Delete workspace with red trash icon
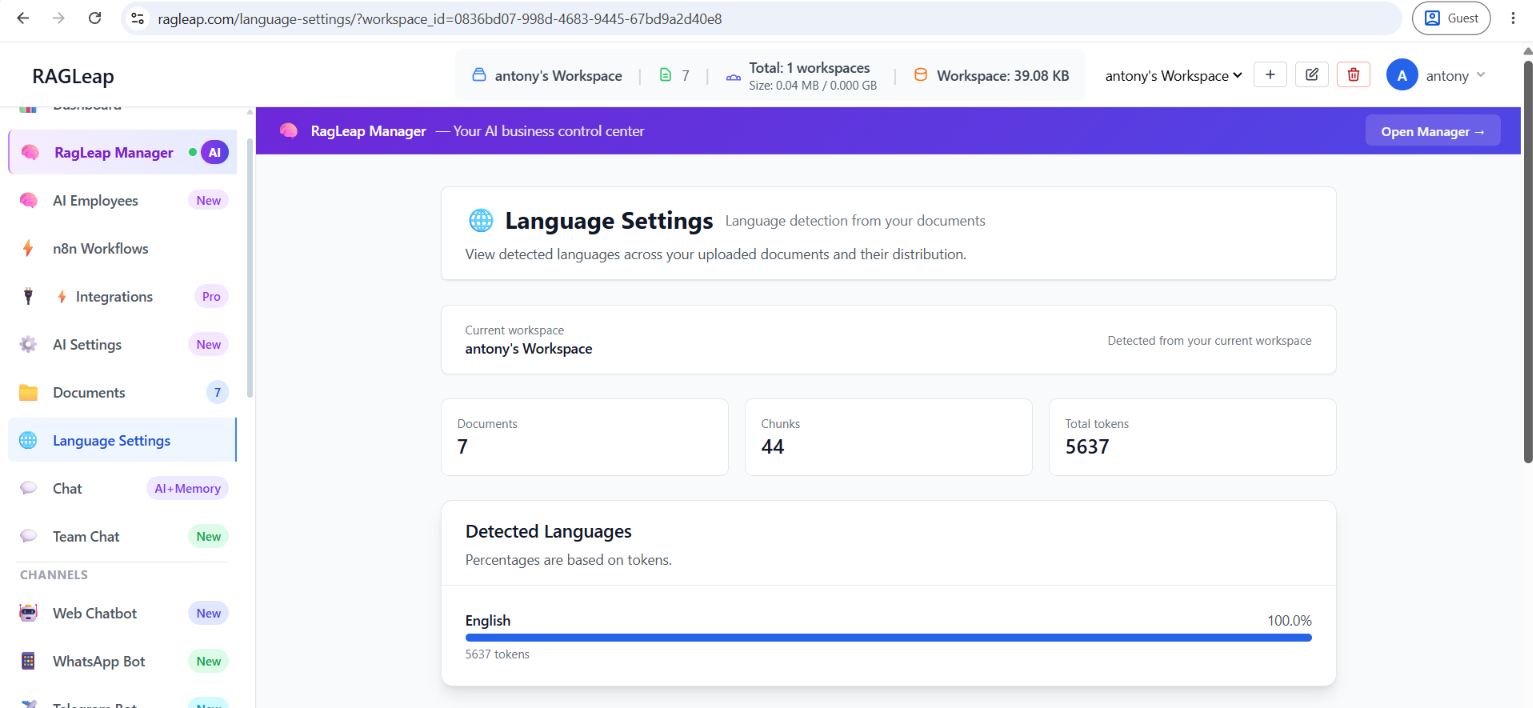 click(1353, 75)
